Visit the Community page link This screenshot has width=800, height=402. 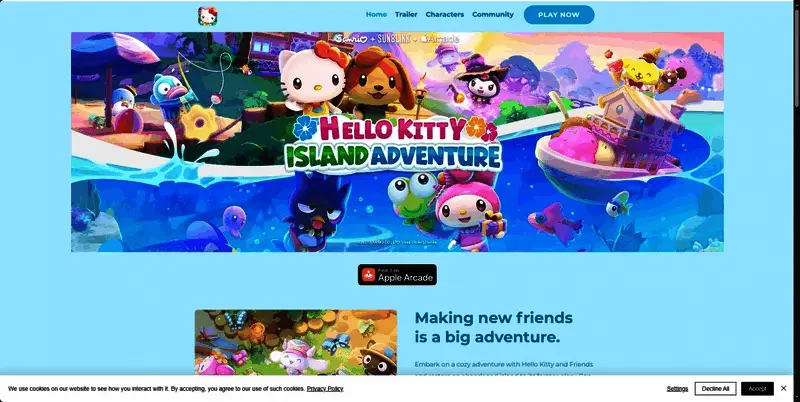492,14
